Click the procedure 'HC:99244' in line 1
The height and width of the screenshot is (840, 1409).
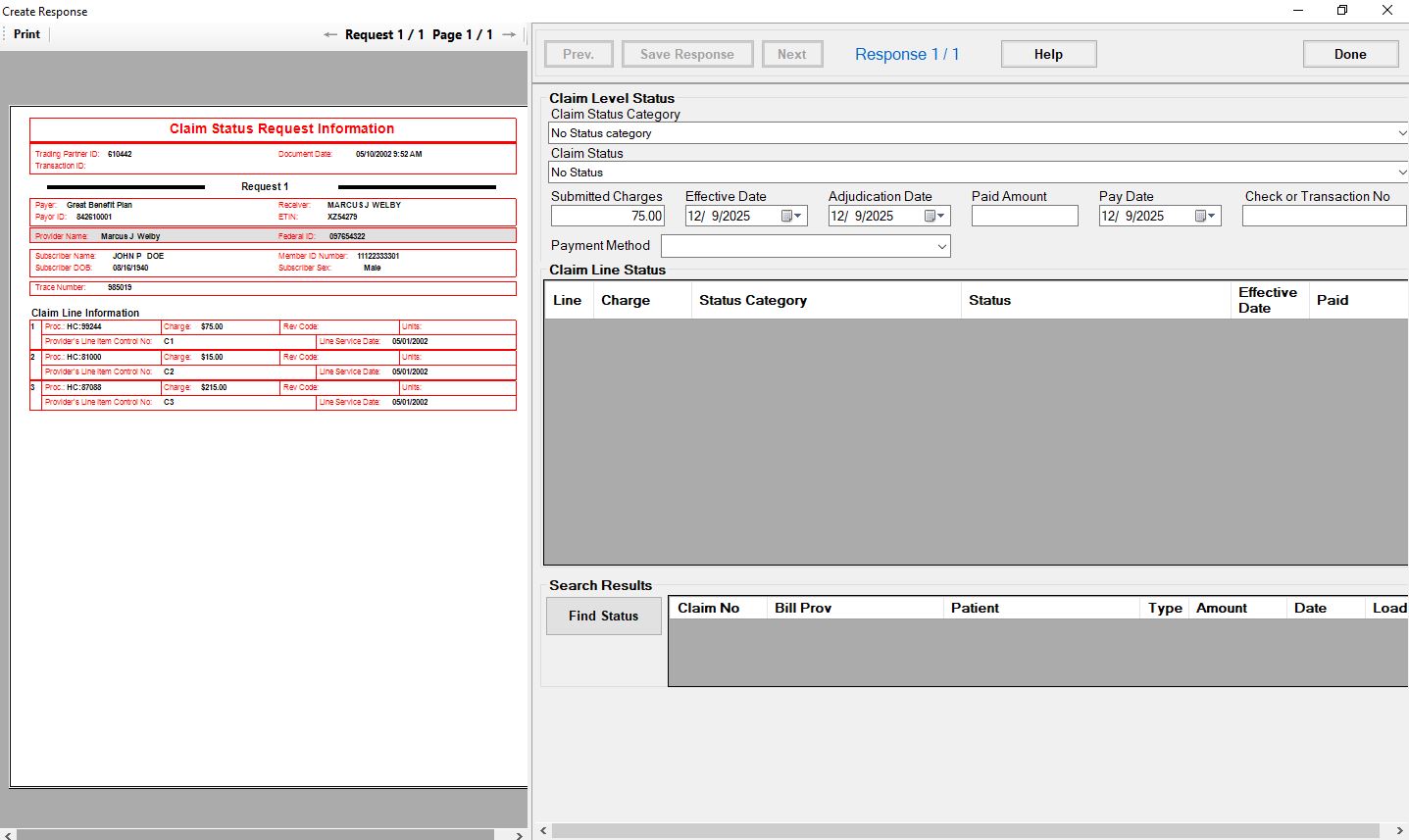point(84,326)
